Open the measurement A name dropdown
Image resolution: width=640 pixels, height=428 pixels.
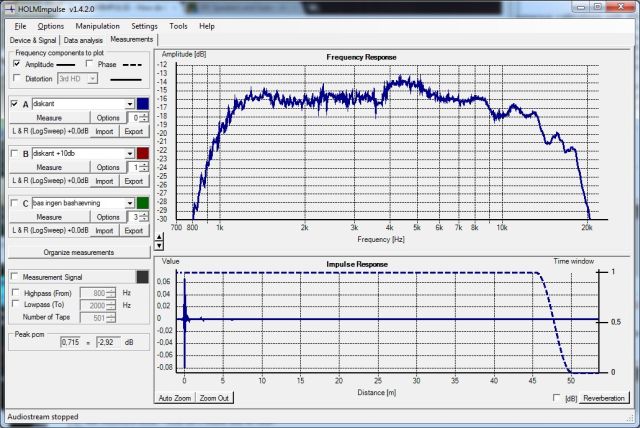click(129, 104)
